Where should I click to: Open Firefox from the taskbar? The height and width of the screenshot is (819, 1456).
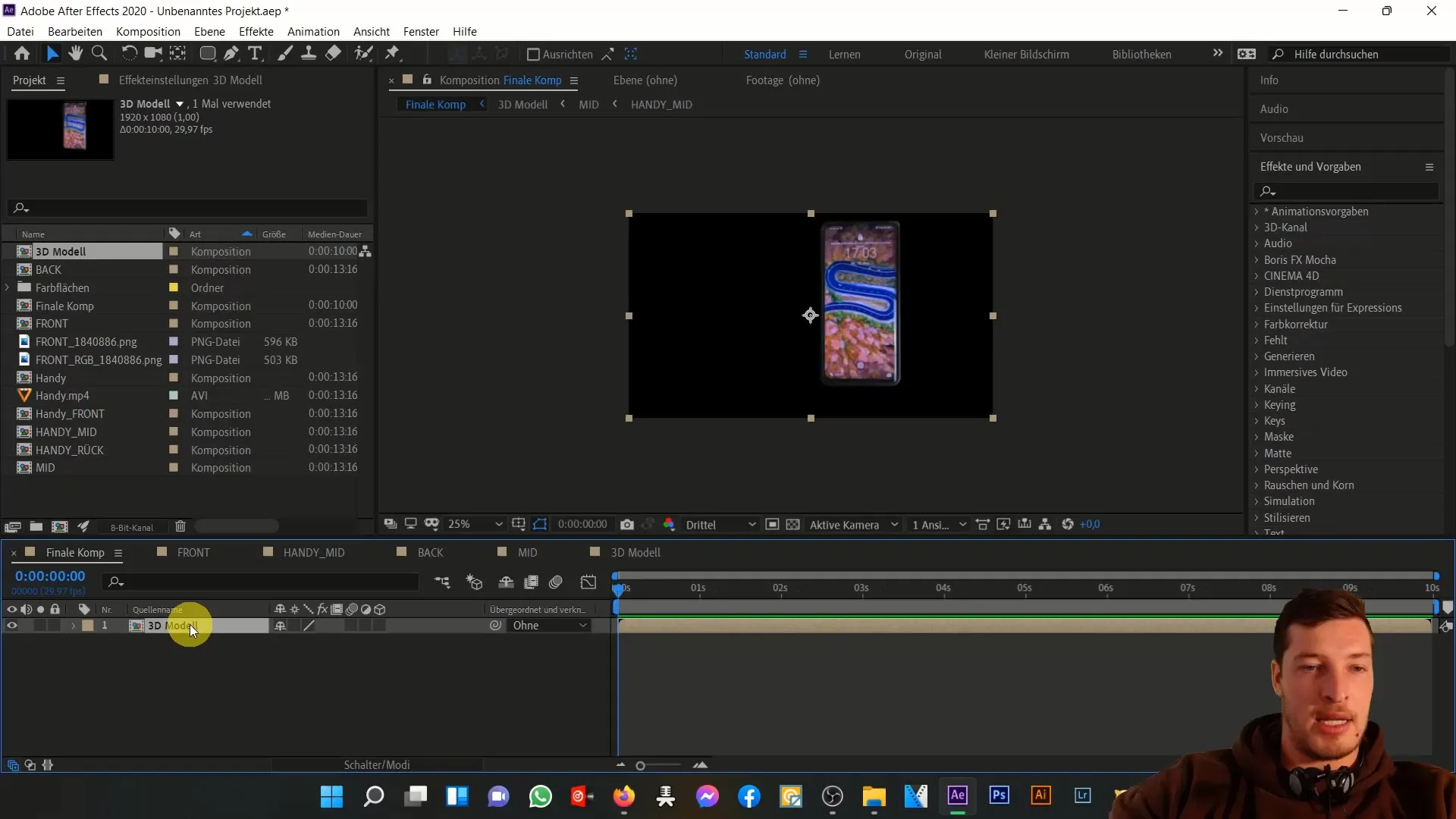coord(624,796)
